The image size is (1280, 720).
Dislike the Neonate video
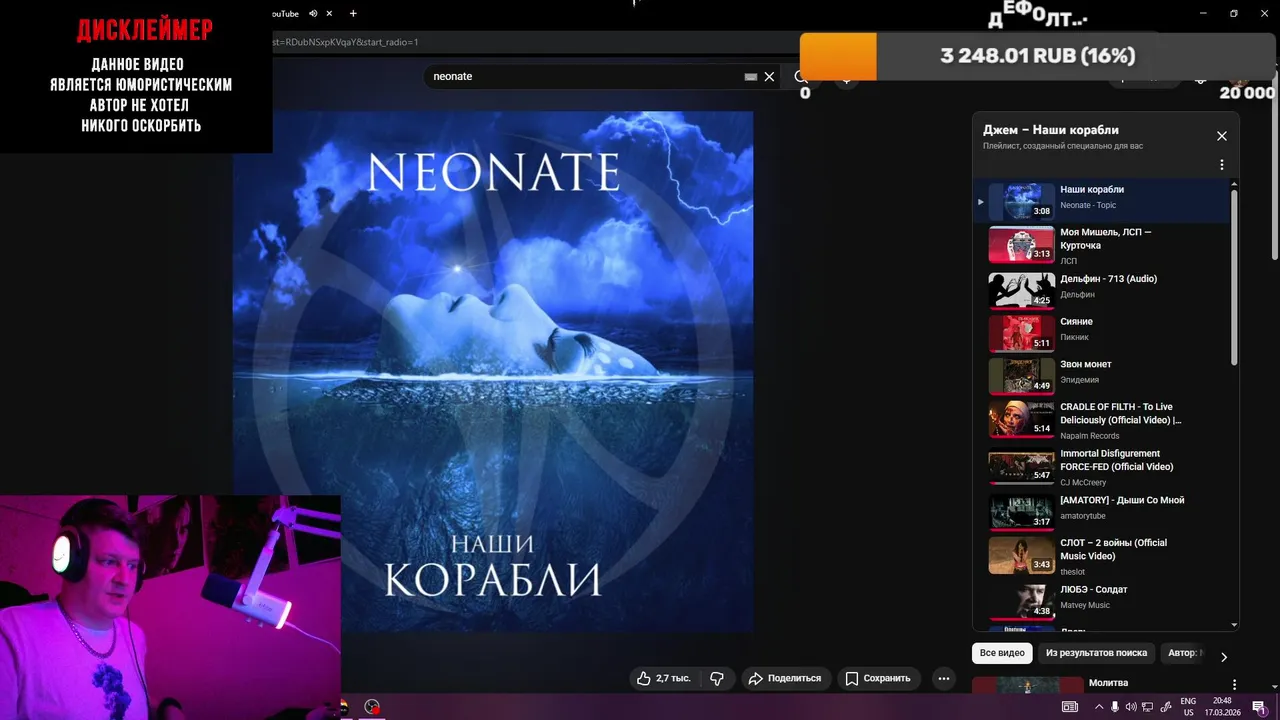(x=717, y=678)
